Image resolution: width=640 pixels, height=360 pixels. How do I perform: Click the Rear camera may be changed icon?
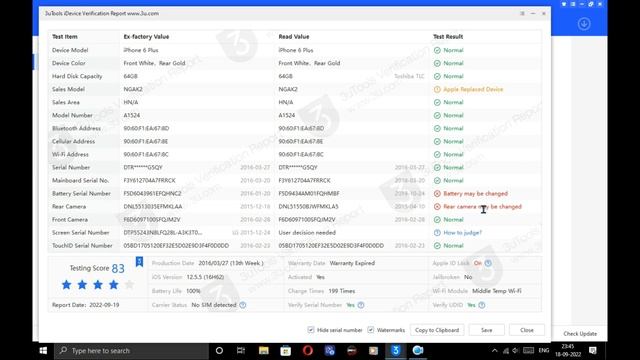(437, 207)
